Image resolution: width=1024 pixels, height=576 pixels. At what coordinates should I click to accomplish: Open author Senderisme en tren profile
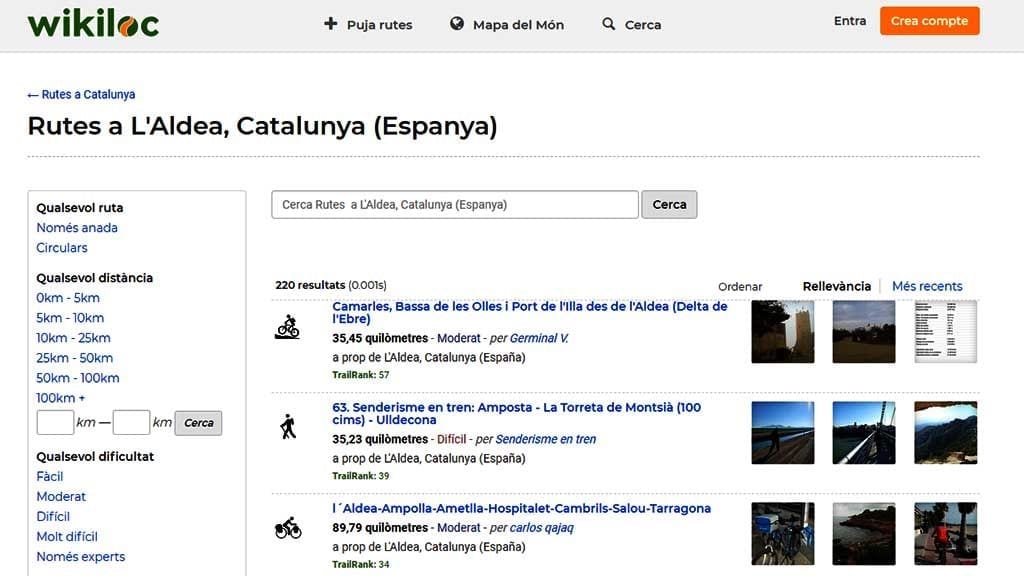[x=546, y=440]
